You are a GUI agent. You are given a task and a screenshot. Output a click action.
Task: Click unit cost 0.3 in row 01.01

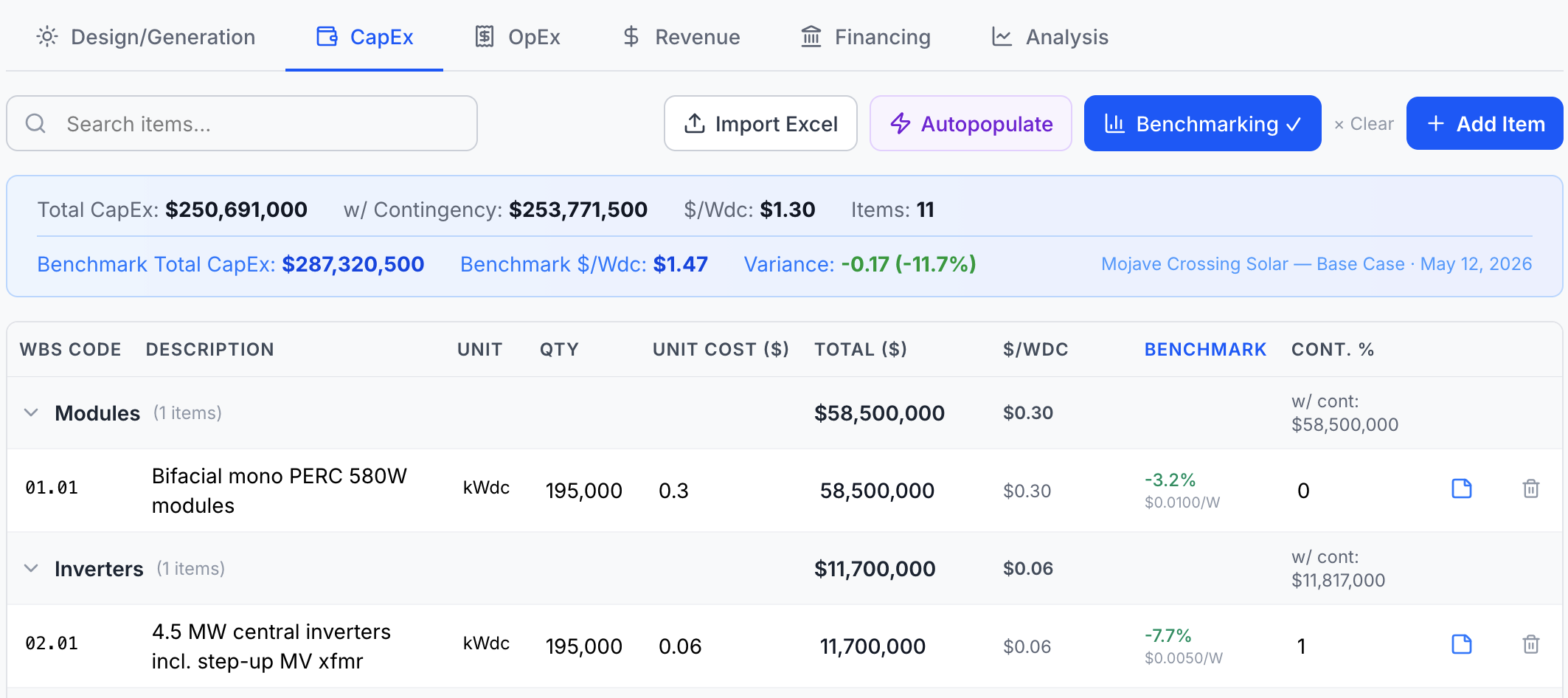click(x=673, y=491)
